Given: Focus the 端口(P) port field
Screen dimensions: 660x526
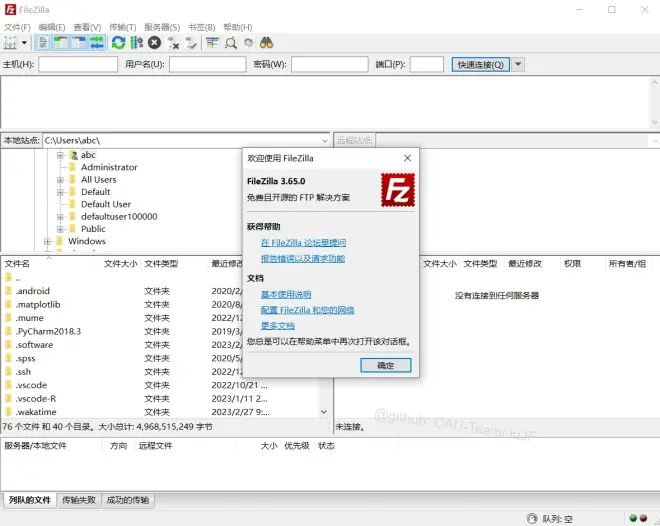Looking at the screenshot, I should point(426,64).
